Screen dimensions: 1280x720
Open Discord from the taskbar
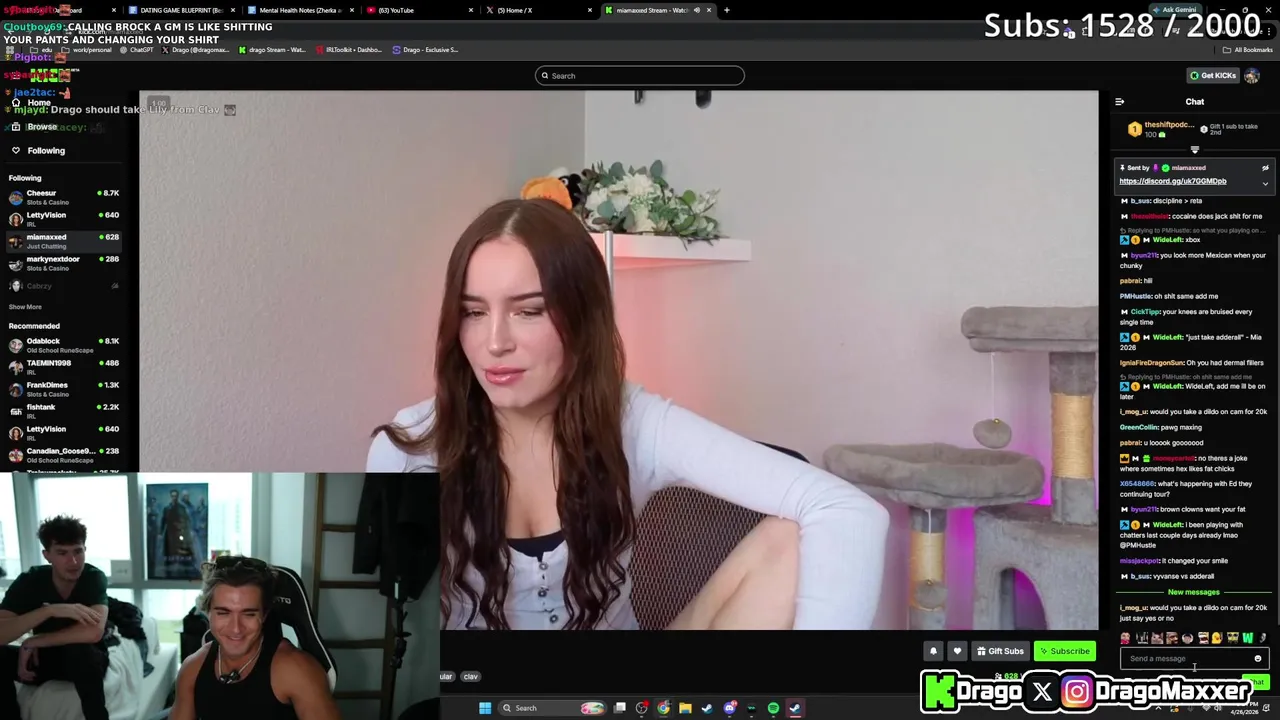pos(730,708)
